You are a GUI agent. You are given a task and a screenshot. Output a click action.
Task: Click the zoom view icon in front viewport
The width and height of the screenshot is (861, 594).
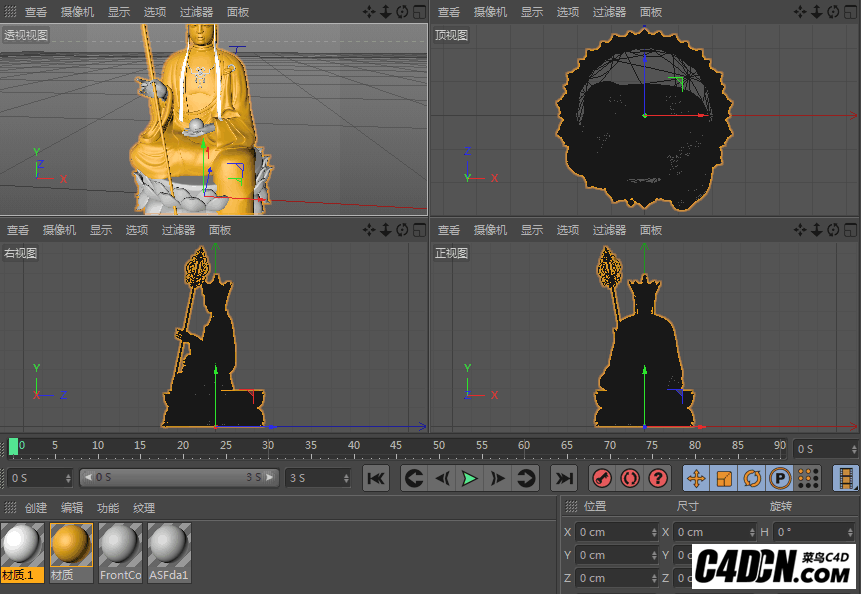tap(817, 230)
